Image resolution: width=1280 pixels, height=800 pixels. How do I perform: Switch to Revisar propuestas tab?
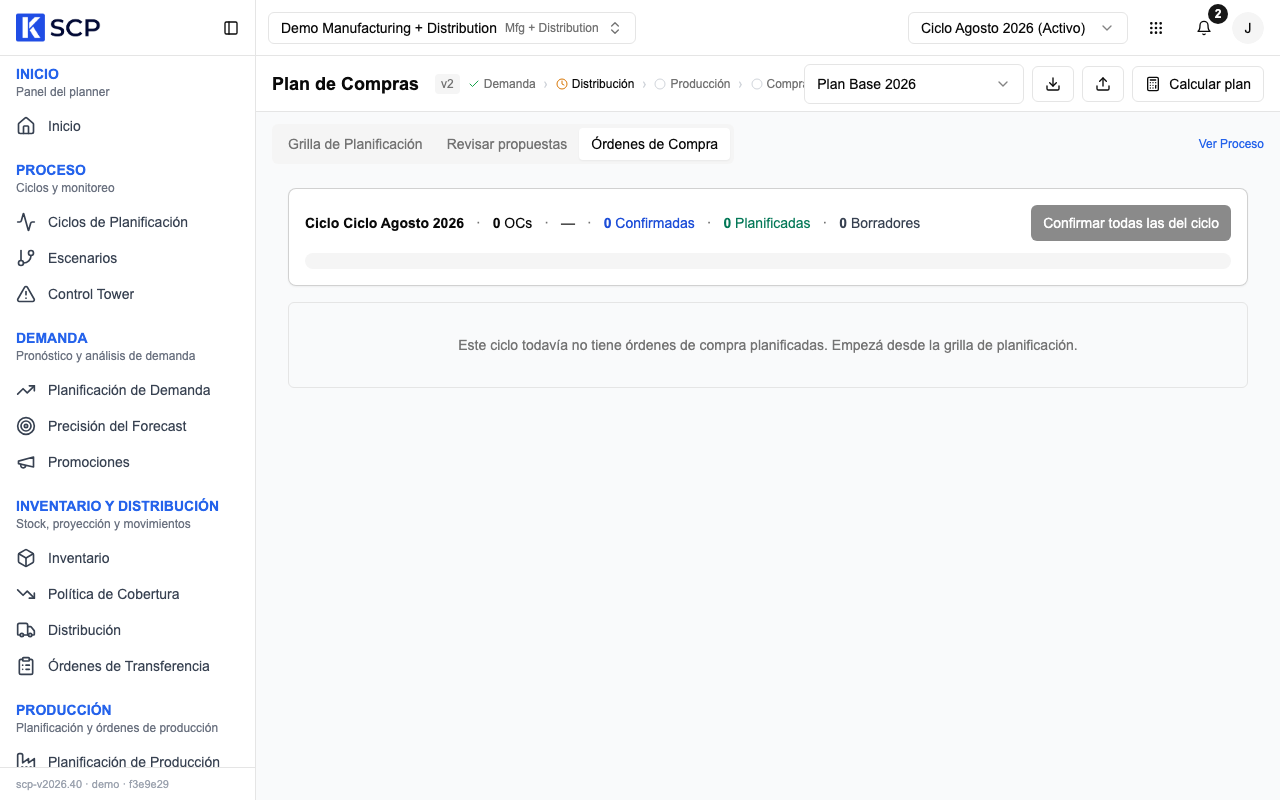(507, 144)
